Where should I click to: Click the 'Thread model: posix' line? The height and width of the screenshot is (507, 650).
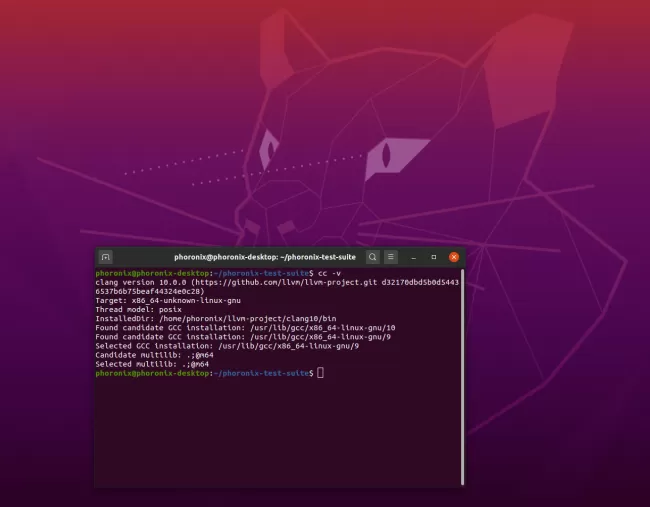pos(138,310)
